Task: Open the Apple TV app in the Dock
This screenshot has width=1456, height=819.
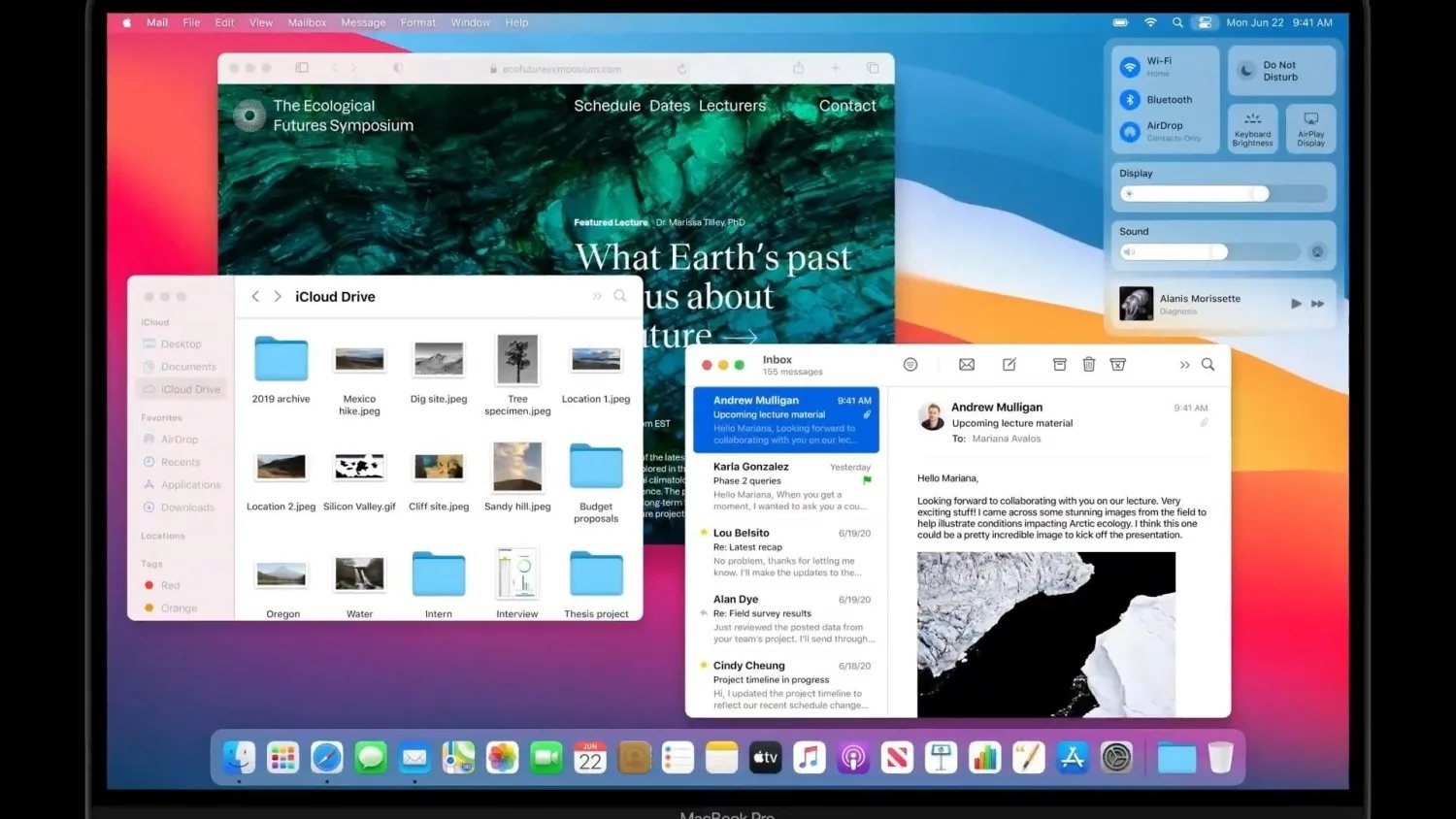Action: (x=765, y=757)
